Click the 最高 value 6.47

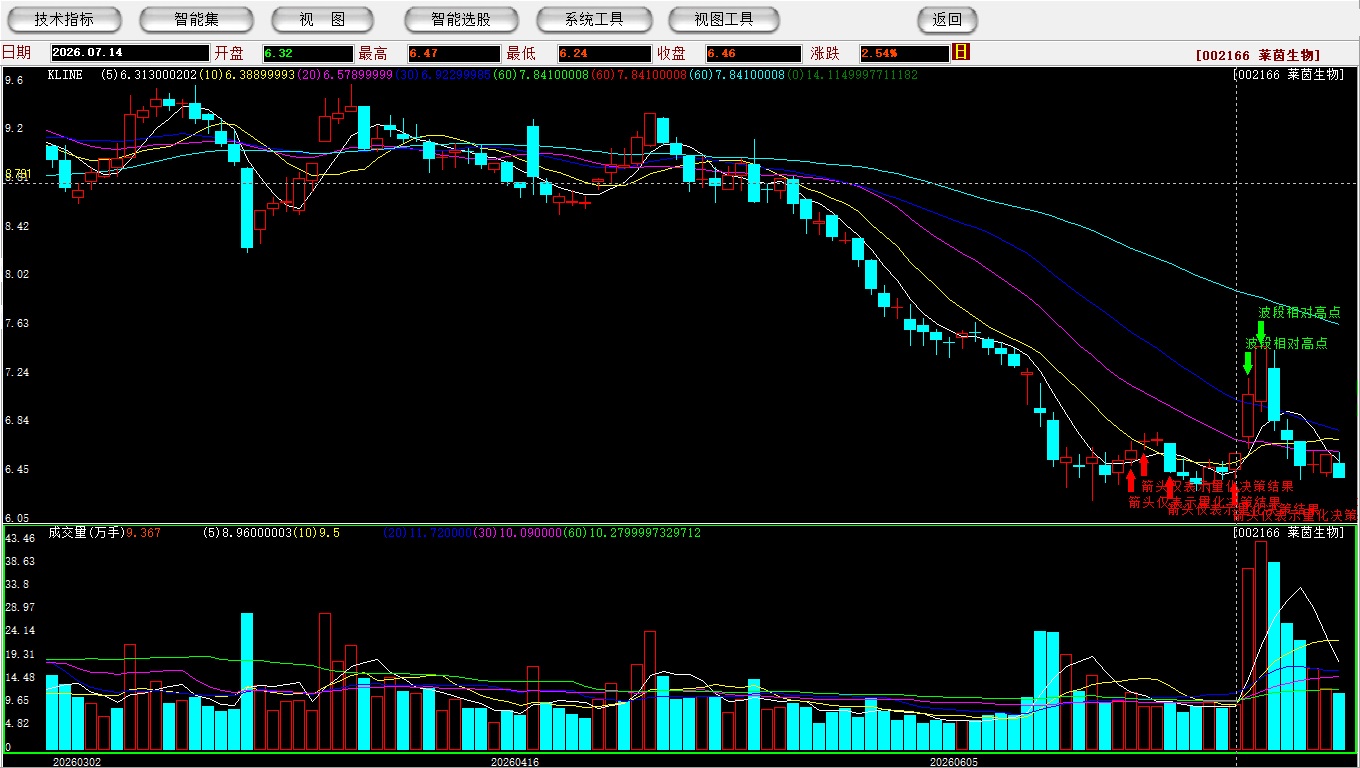pos(453,53)
